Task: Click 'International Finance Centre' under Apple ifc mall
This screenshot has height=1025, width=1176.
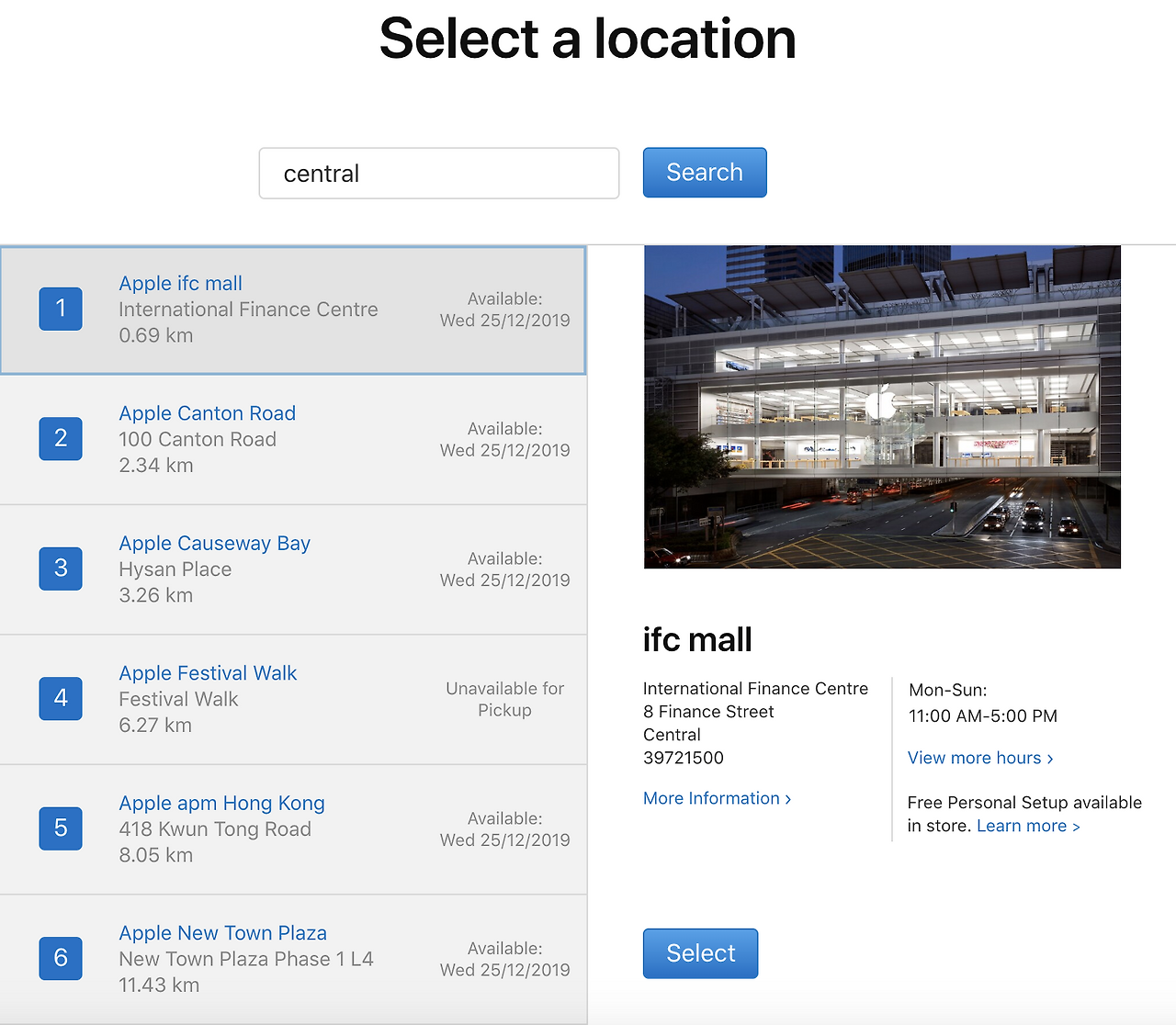Action: click(248, 310)
